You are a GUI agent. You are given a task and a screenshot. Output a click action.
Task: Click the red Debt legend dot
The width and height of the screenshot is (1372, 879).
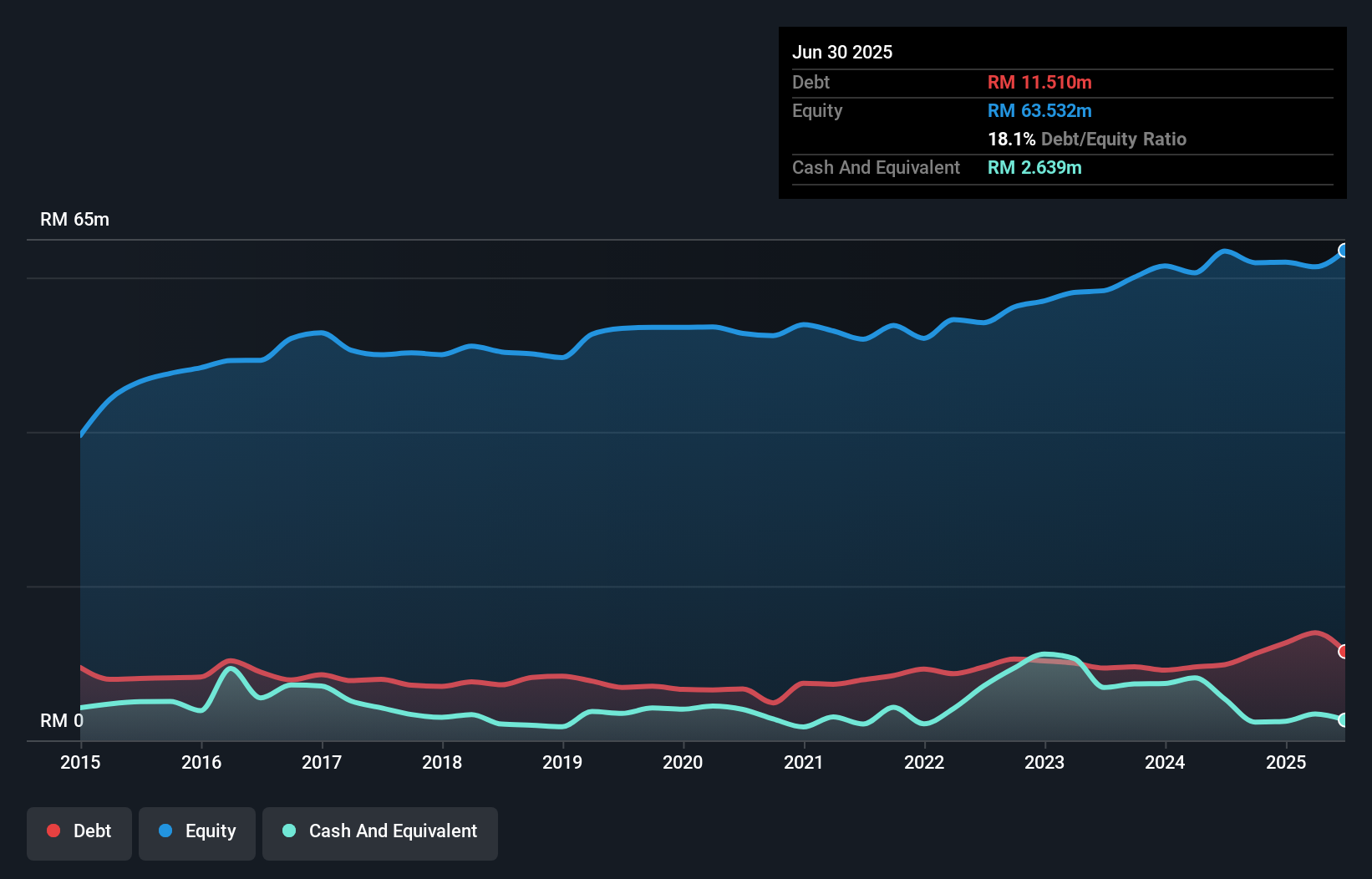tap(53, 831)
